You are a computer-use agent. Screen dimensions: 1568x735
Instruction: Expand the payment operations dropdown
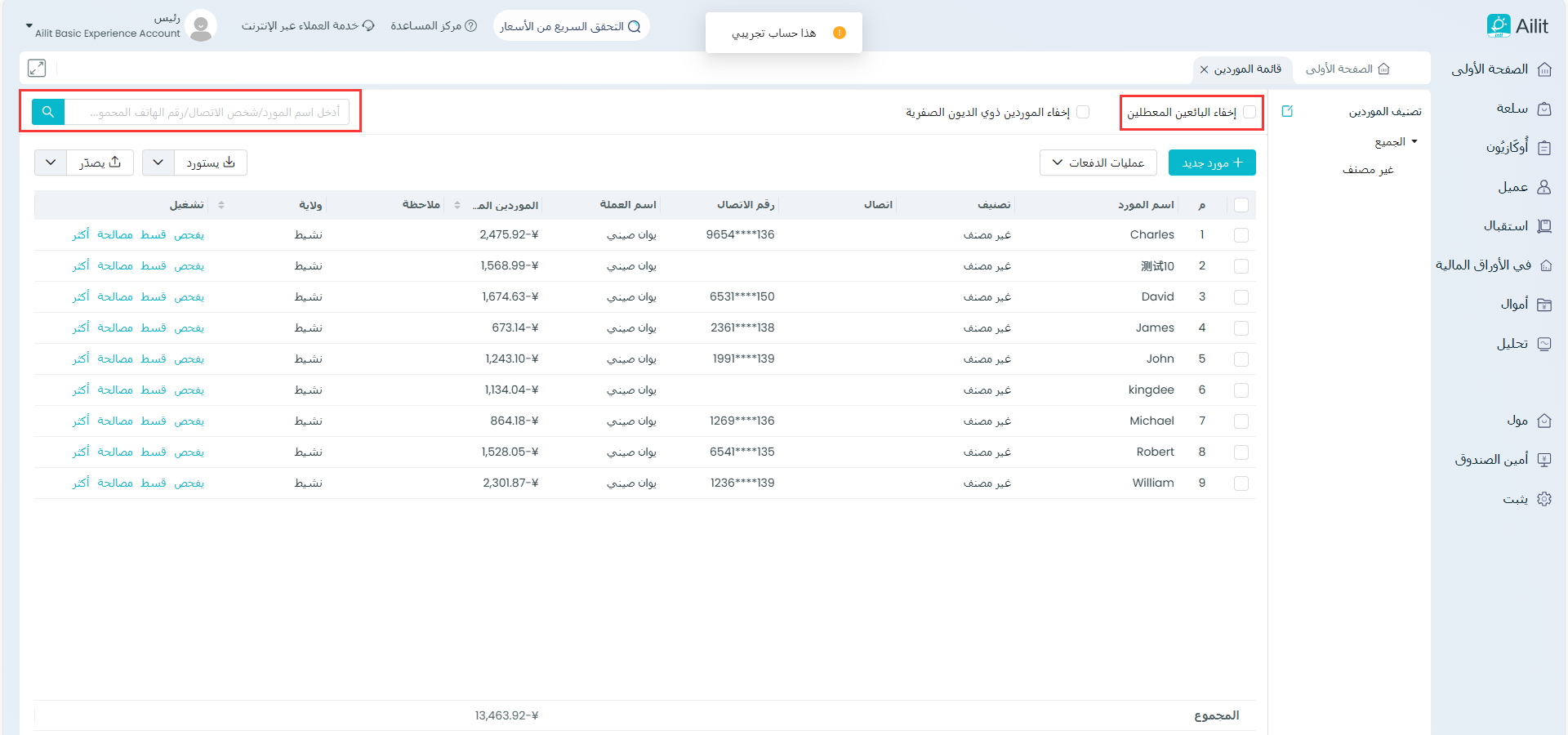1098,163
